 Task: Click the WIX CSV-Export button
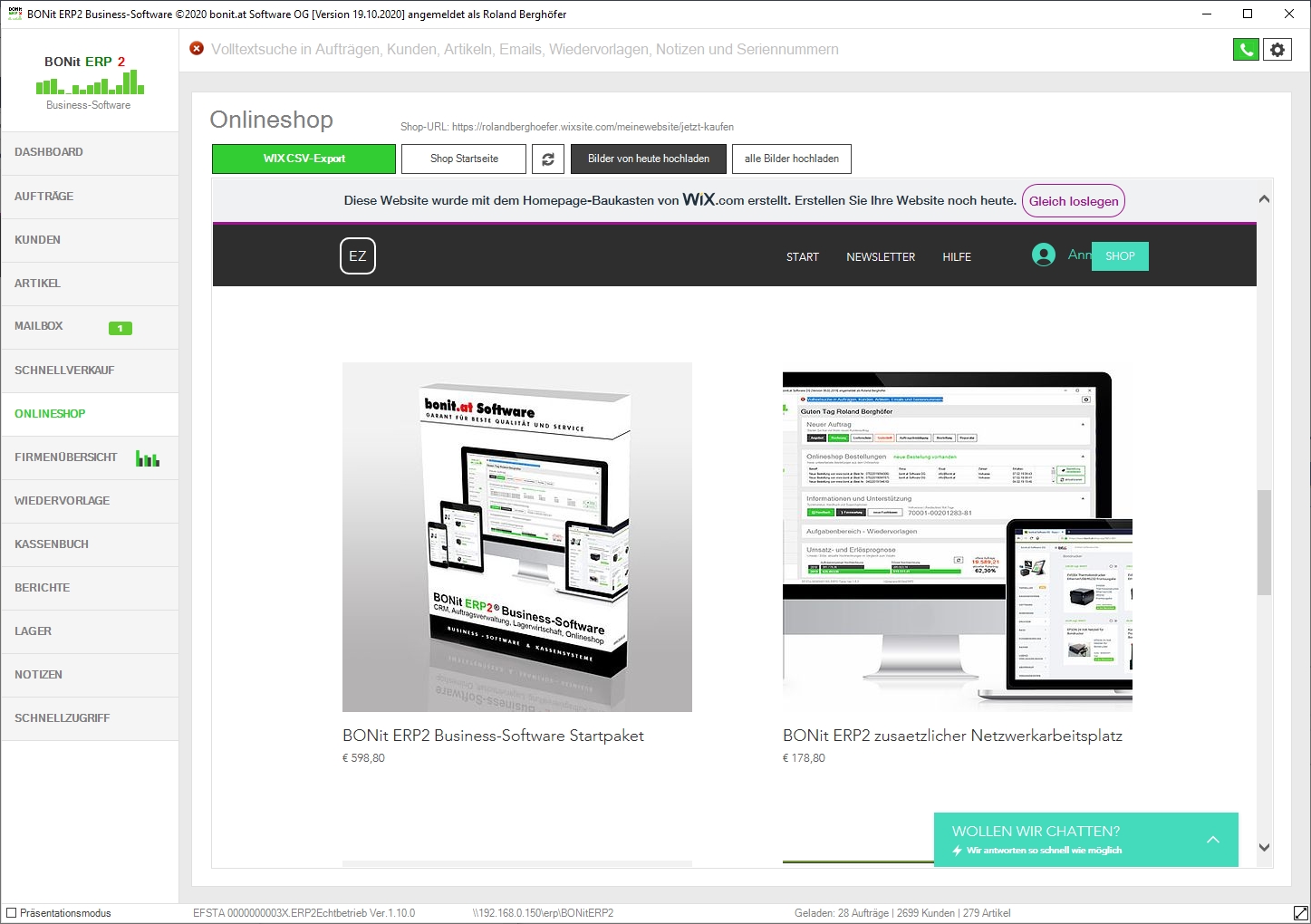304,159
